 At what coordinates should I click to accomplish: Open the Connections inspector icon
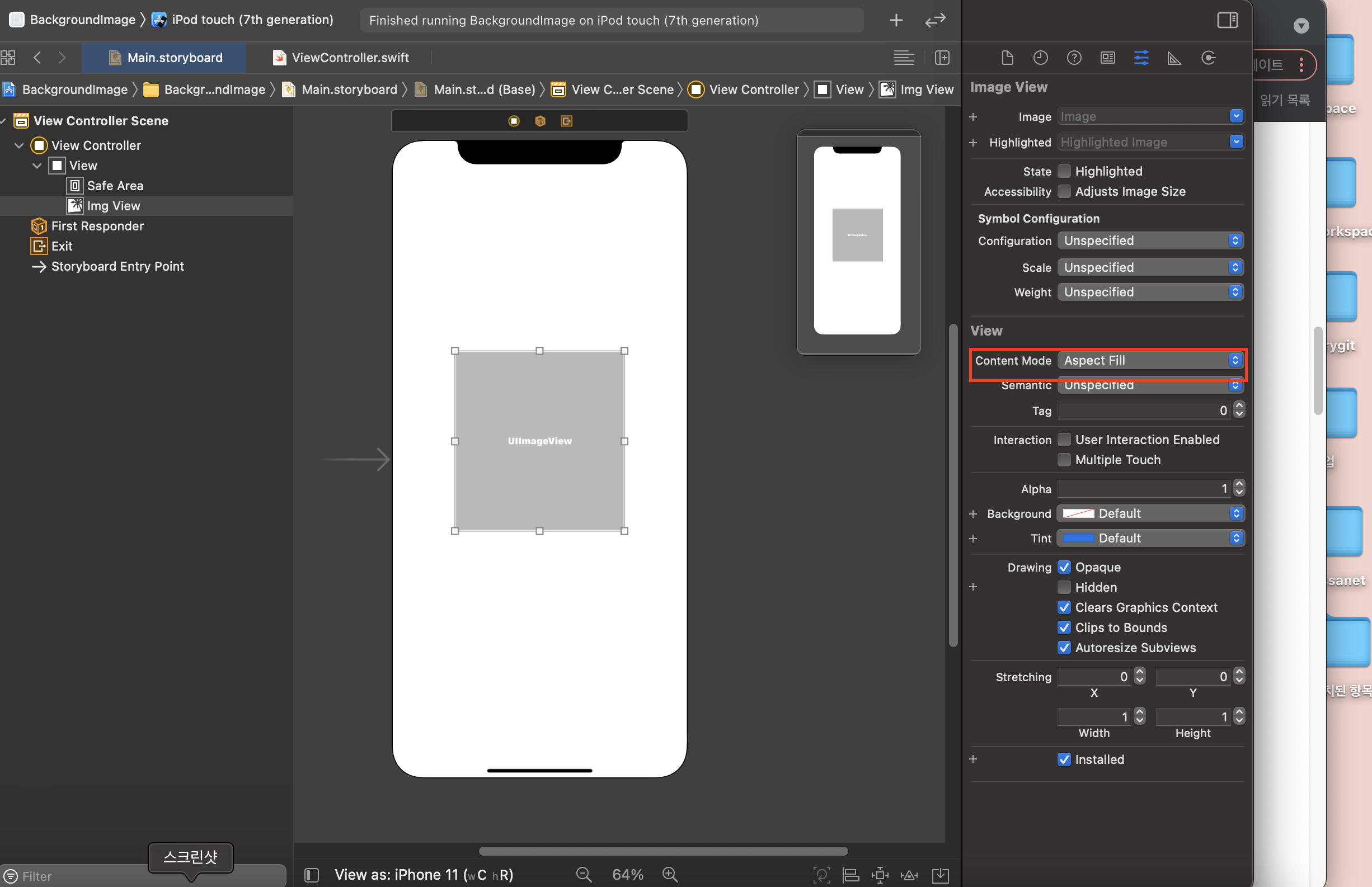(x=1208, y=58)
